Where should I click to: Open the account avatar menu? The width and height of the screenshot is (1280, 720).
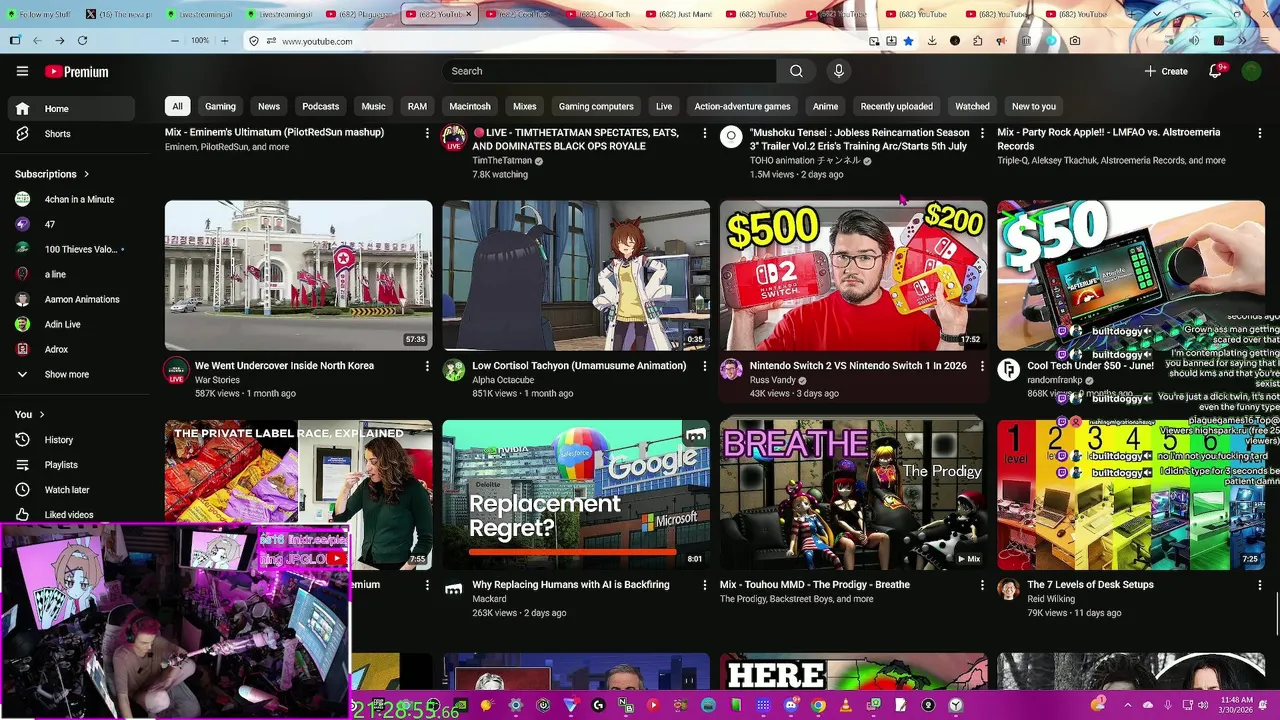point(1251,71)
